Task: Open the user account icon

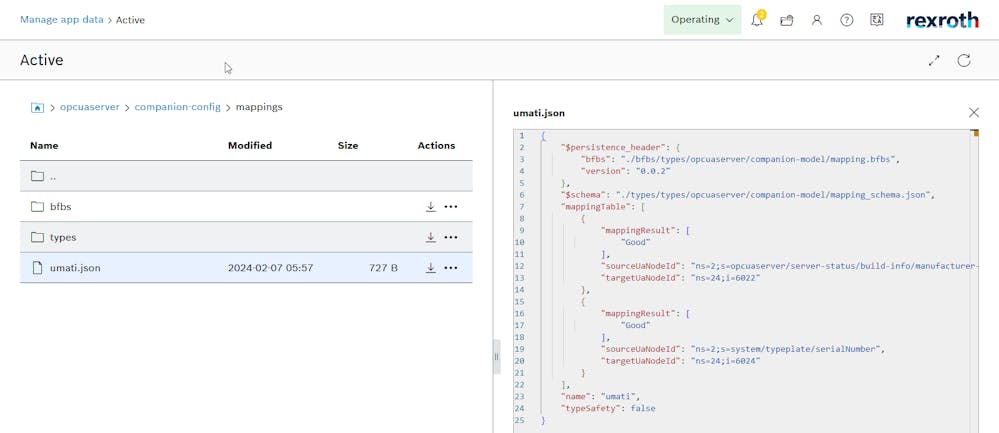Action: pos(817,20)
